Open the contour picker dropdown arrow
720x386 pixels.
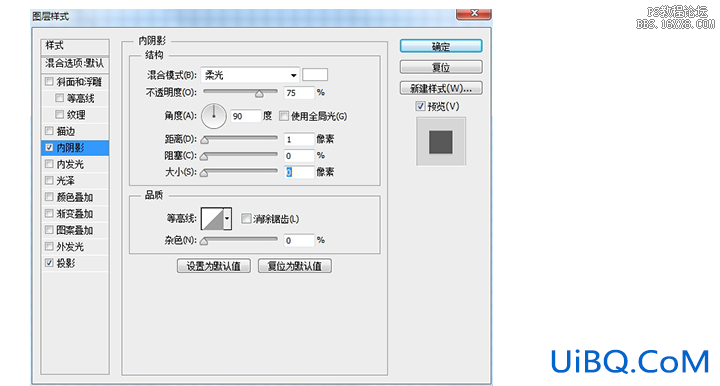coord(227,218)
